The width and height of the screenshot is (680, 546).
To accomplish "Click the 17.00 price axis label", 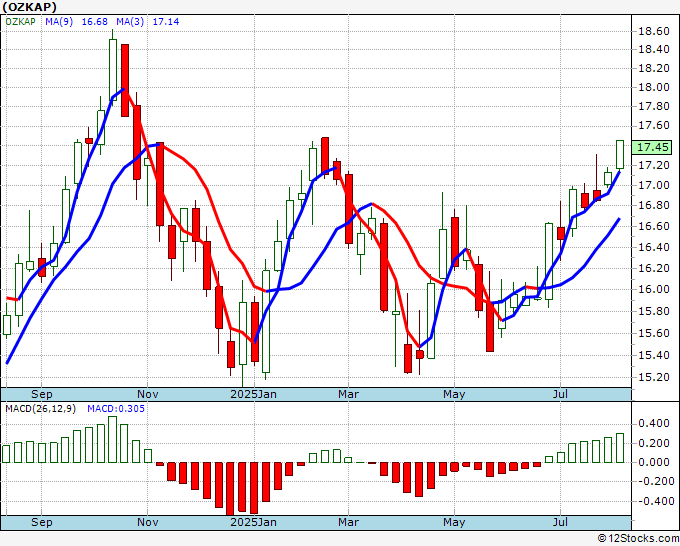I will (654, 186).
